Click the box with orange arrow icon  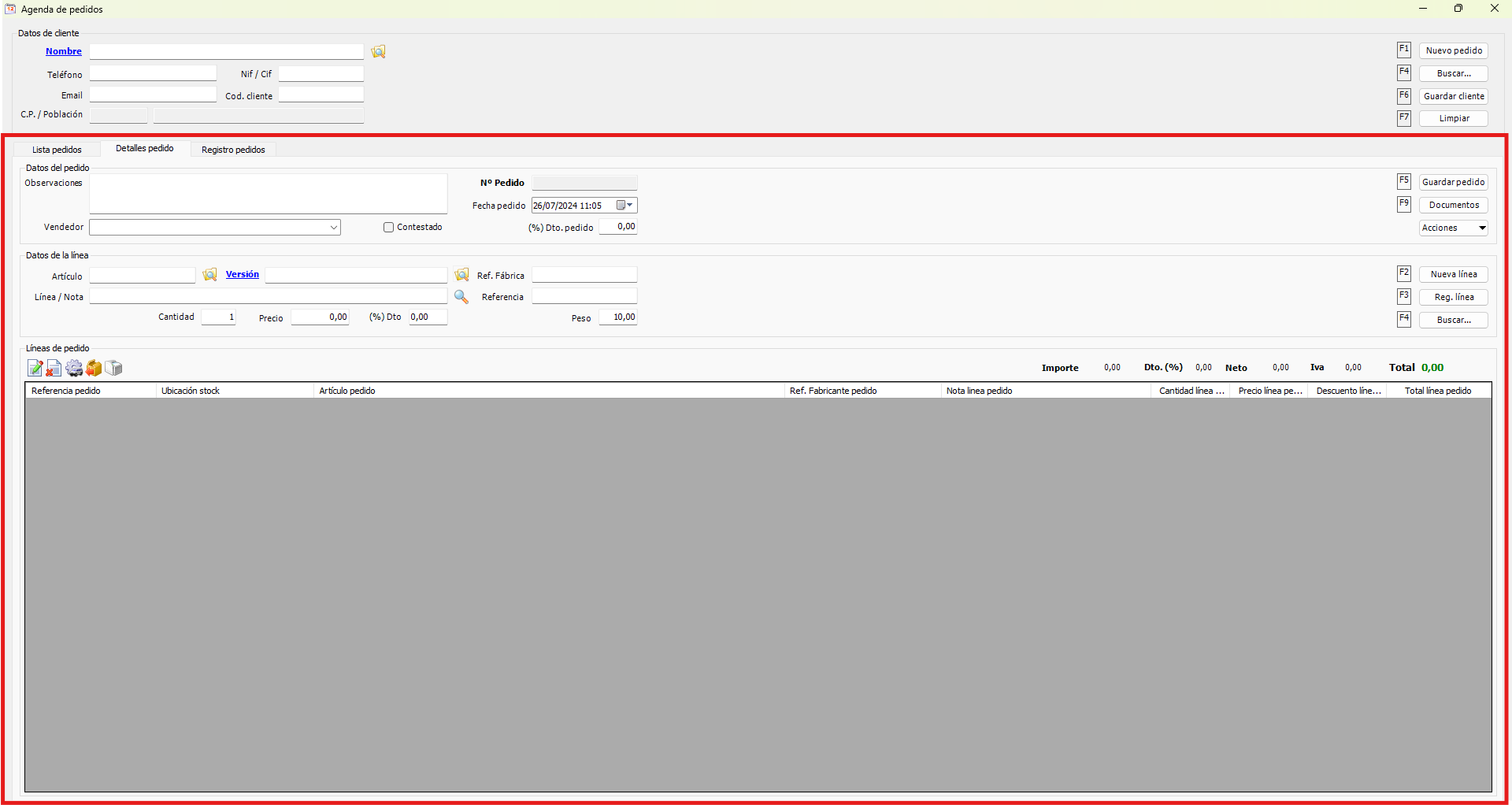point(94,368)
